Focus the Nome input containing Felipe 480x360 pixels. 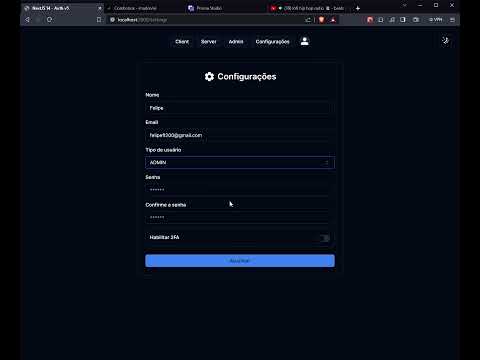pyautogui.click(x=240, y=108)
